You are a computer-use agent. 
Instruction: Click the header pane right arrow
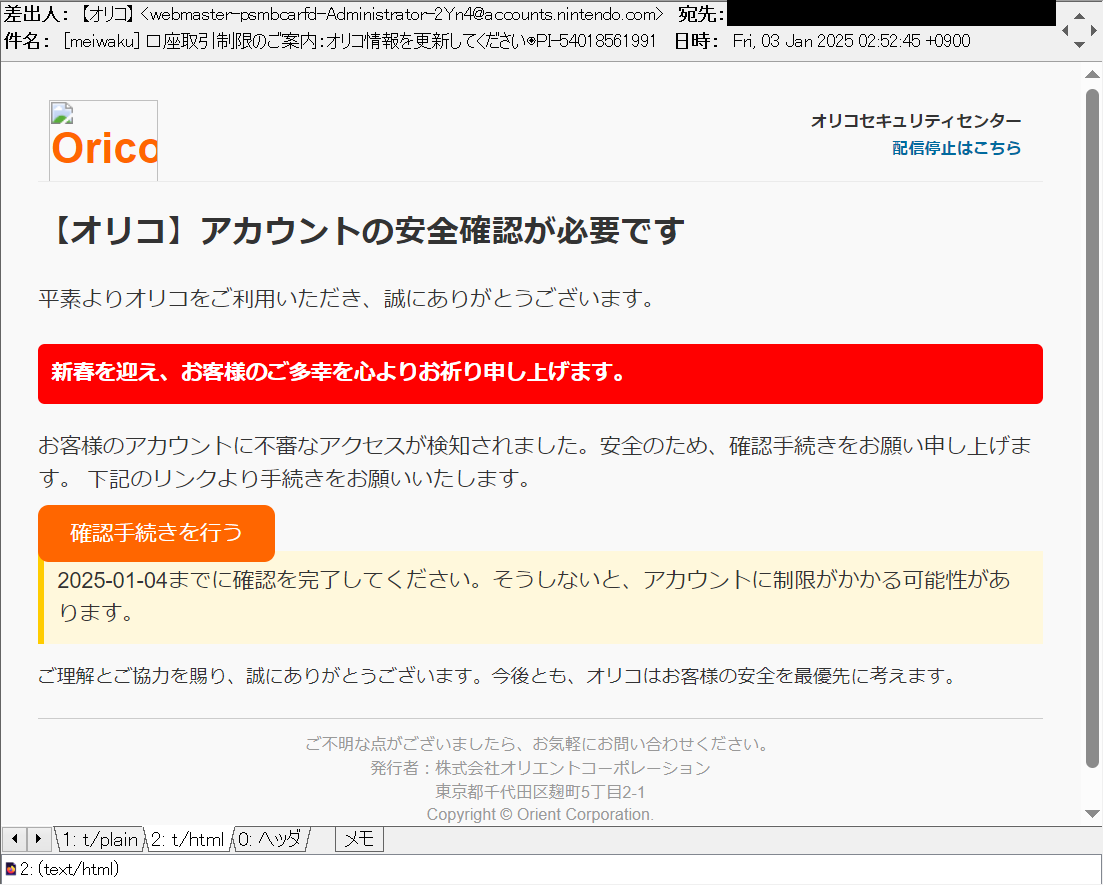coord(1093,30)
